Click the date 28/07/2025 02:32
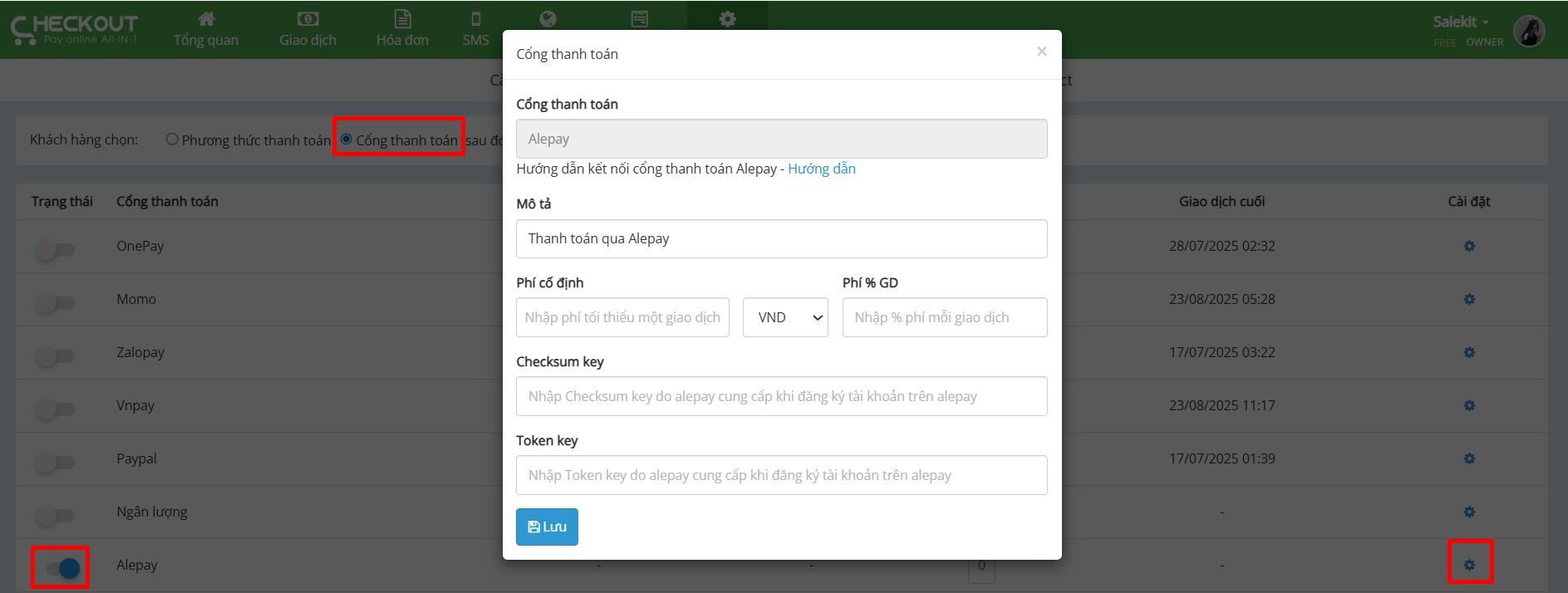The image size is (1568, 593). 1221,246
